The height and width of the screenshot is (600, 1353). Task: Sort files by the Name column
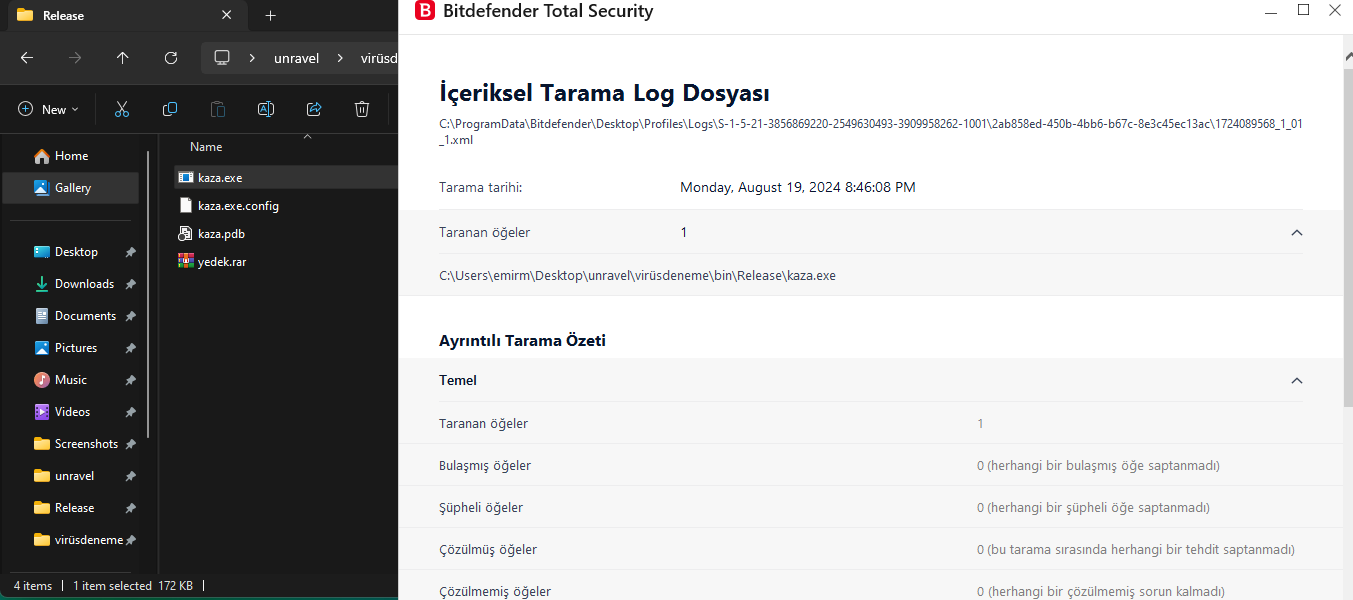coord(206,147)
